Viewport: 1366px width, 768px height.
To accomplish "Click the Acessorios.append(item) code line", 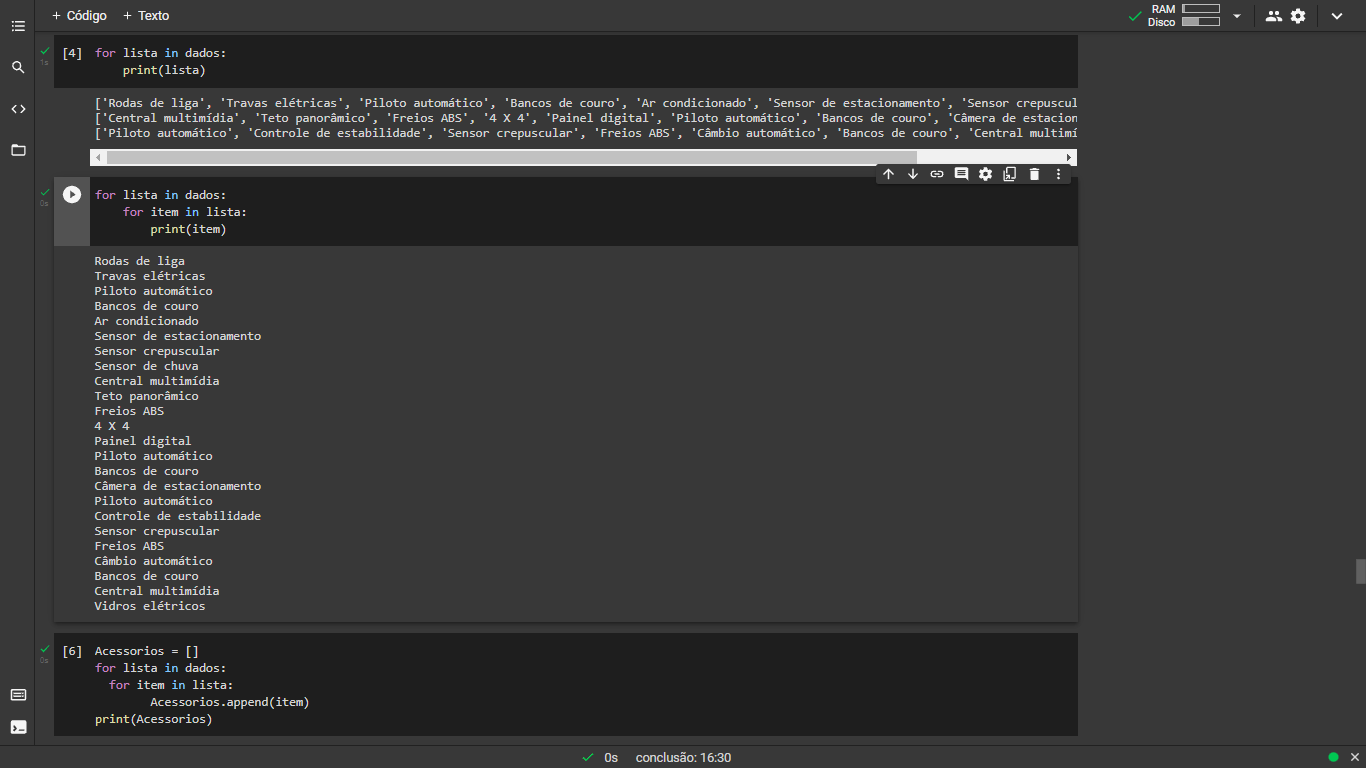I will coord(230,702).
